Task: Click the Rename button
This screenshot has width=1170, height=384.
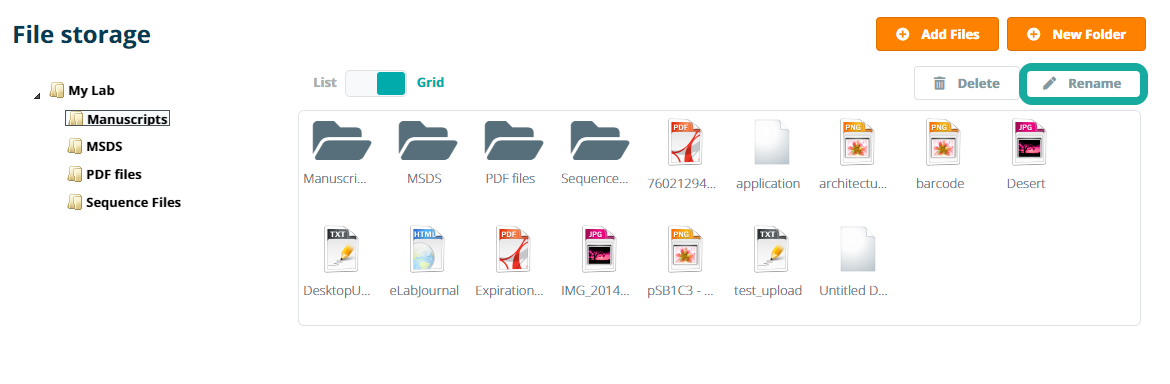Action: pos(1083,84)
